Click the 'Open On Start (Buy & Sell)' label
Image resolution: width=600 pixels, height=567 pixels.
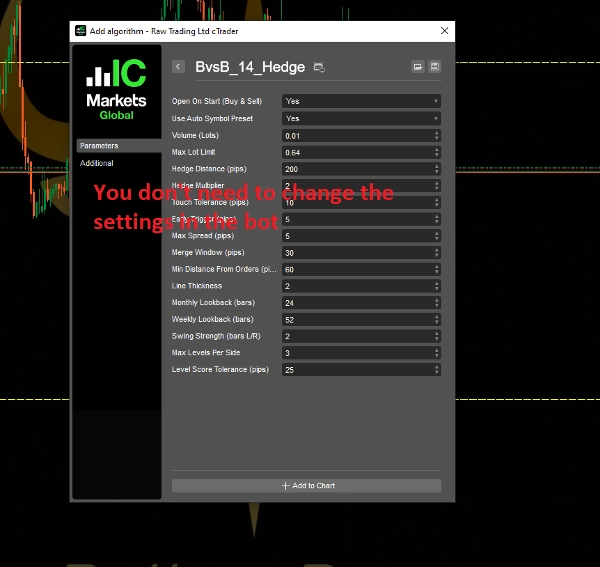click(217, 101)
